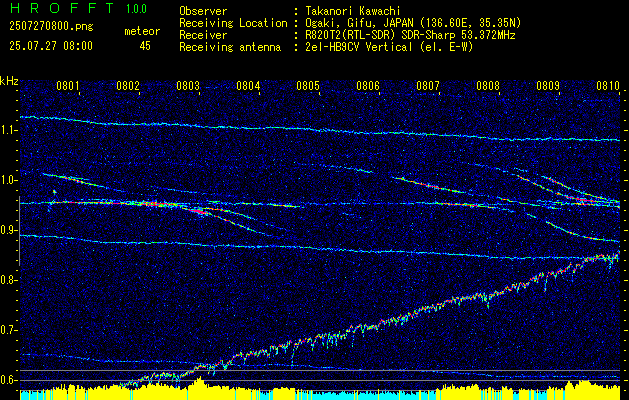Click the 0.8 frequency axis label
The width and height of the screenshot is (629, 400).
(x=8, y=280)
